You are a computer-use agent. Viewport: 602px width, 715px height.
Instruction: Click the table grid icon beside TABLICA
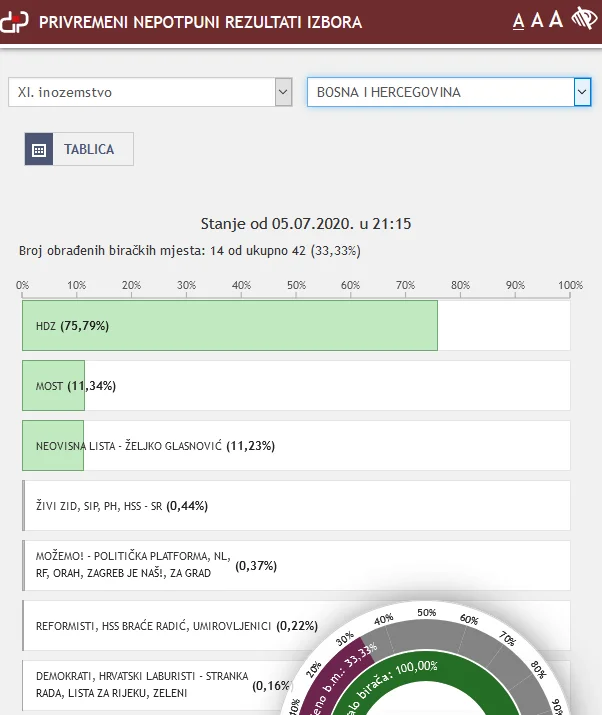coord(39,149)
